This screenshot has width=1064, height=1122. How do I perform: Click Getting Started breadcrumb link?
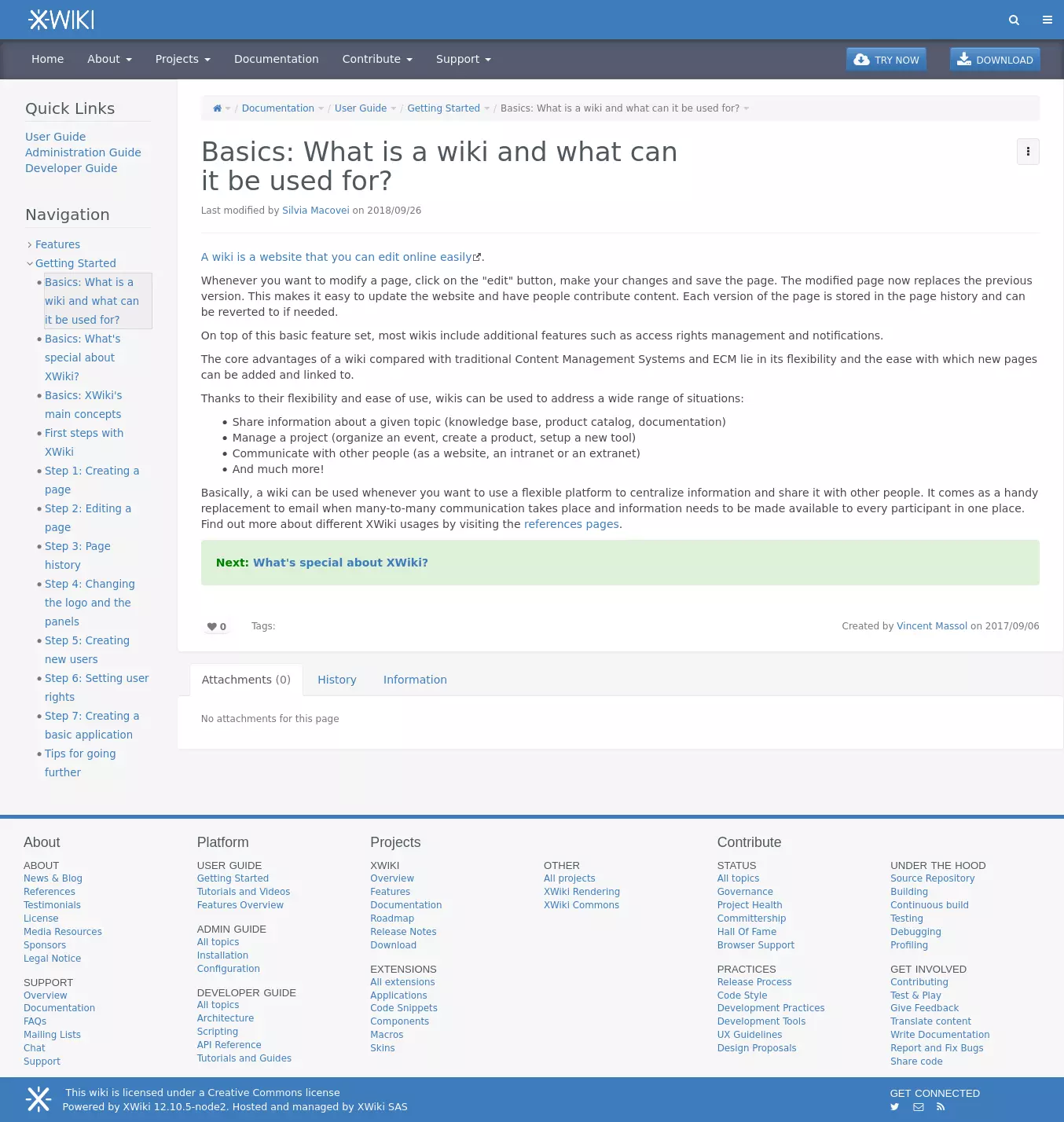pyautogui.click(x=443, y=108)
